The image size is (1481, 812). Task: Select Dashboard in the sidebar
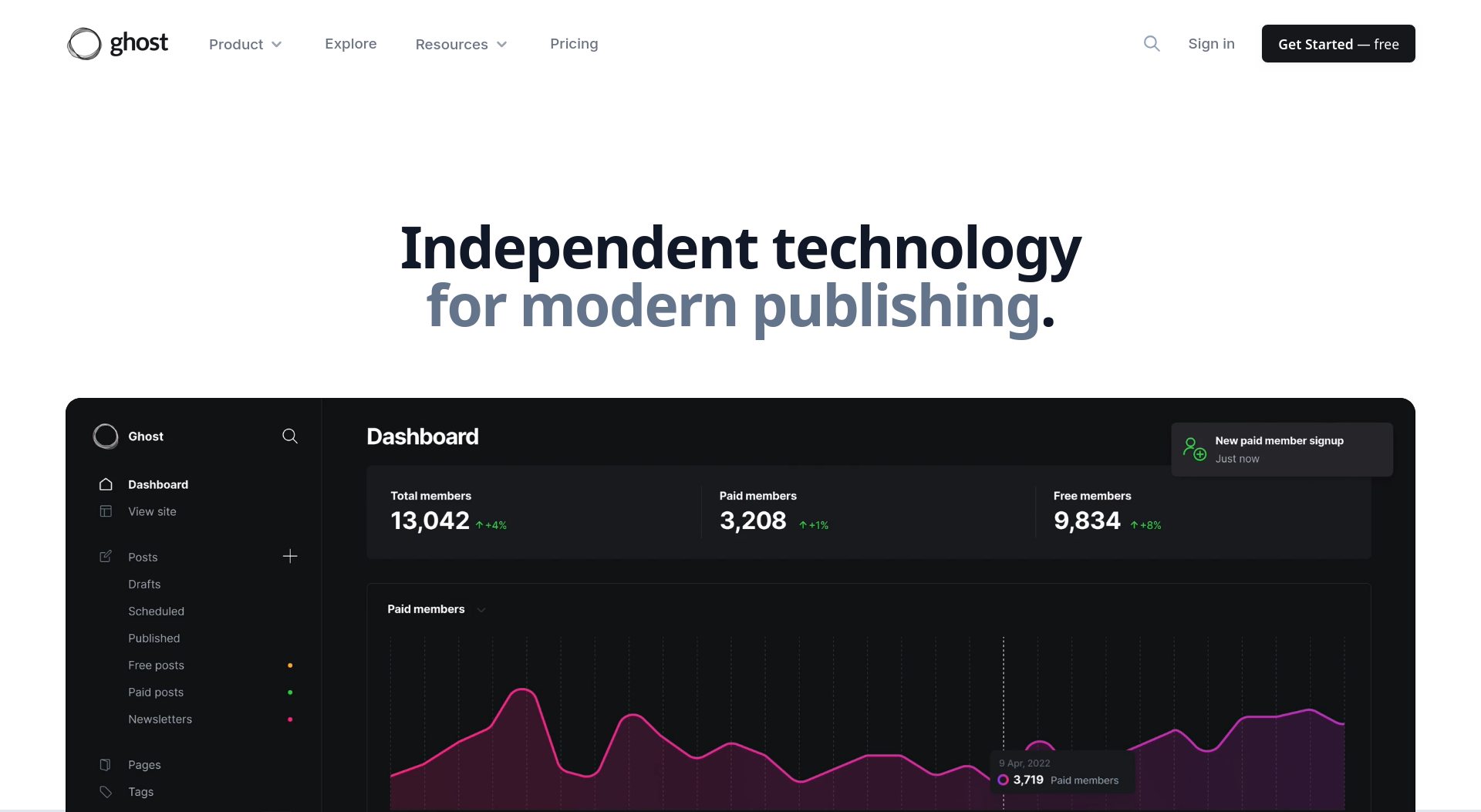(158, 484)
